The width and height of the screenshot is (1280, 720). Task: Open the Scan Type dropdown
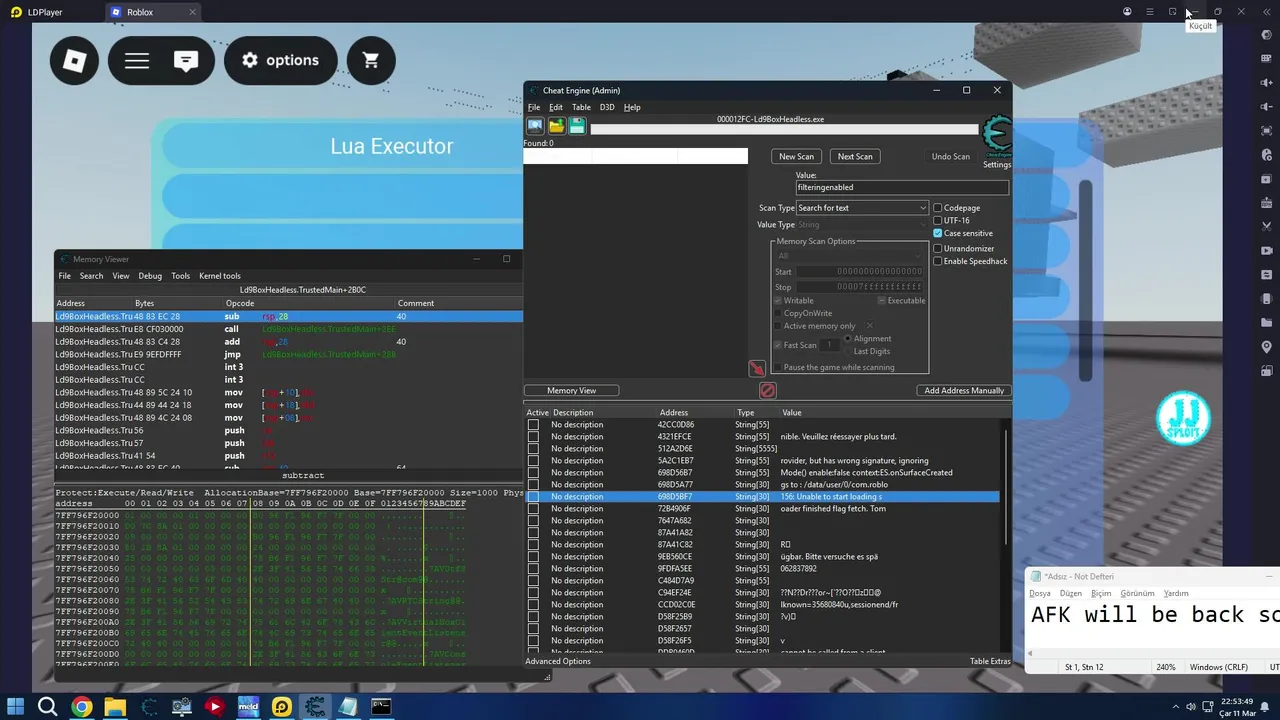tap(862, 208)
